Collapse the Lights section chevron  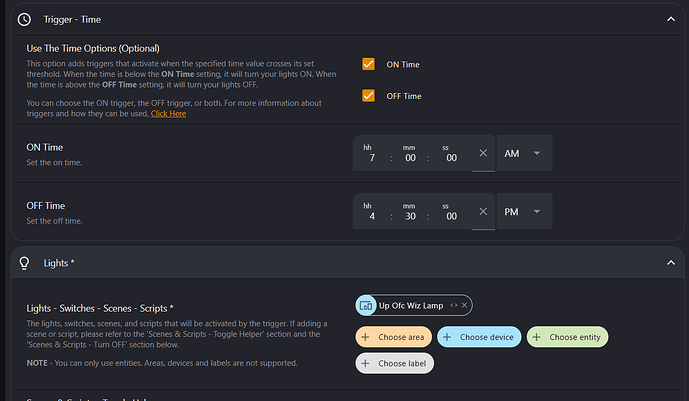point(671,263)
